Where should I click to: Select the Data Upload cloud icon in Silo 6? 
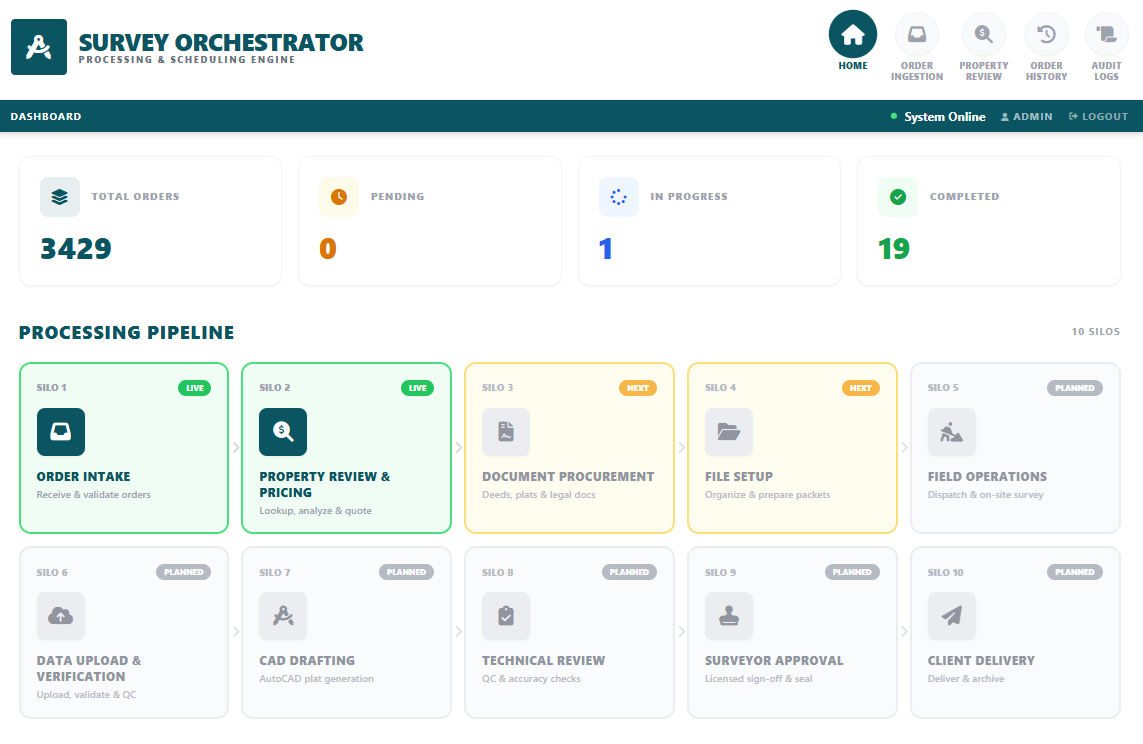tap(61, 616)
